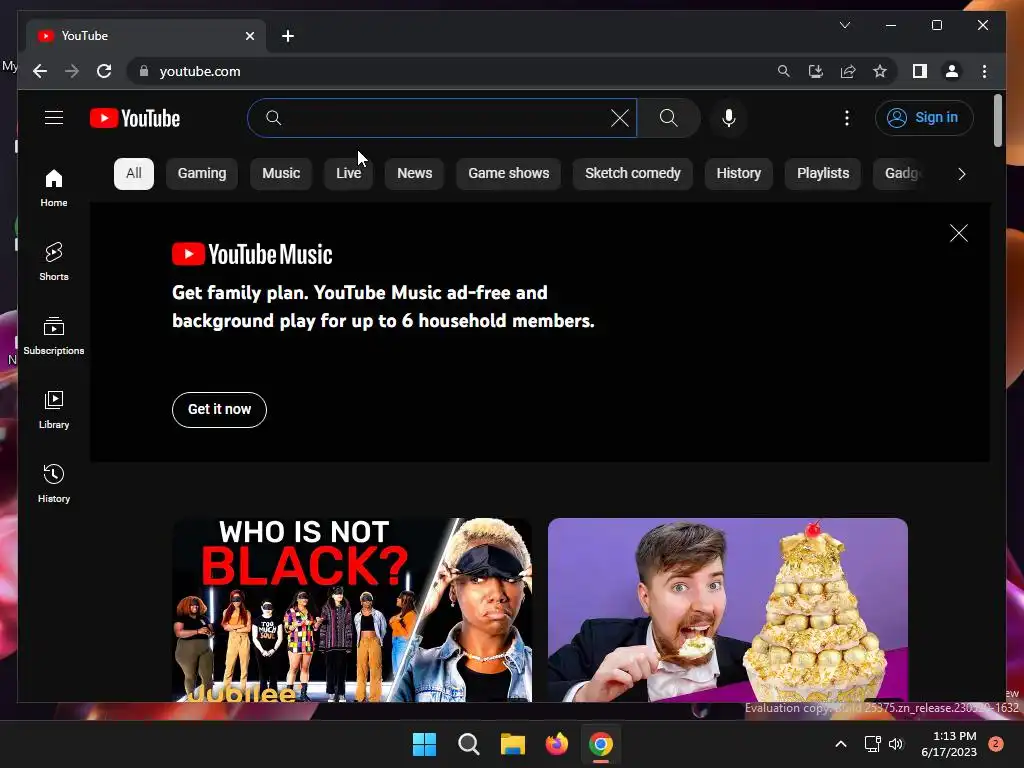The width and height of the screenshot is (1024, 768).
Task: Click the YouTube Music logo in banner
Action: (252, 254)
